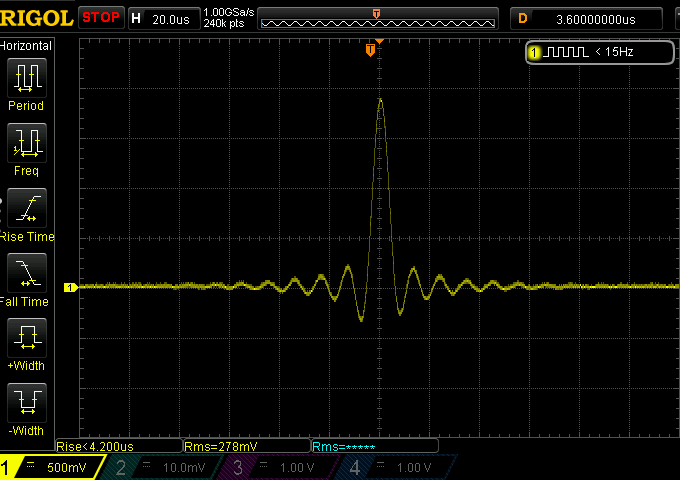Click the Horizontal menu header
Viewport: 680px width, 480px height.
point(26,46)
